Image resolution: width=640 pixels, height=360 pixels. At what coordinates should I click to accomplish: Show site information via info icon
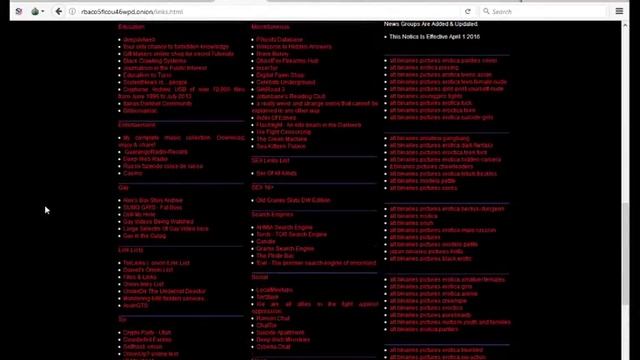pos(72,11)
